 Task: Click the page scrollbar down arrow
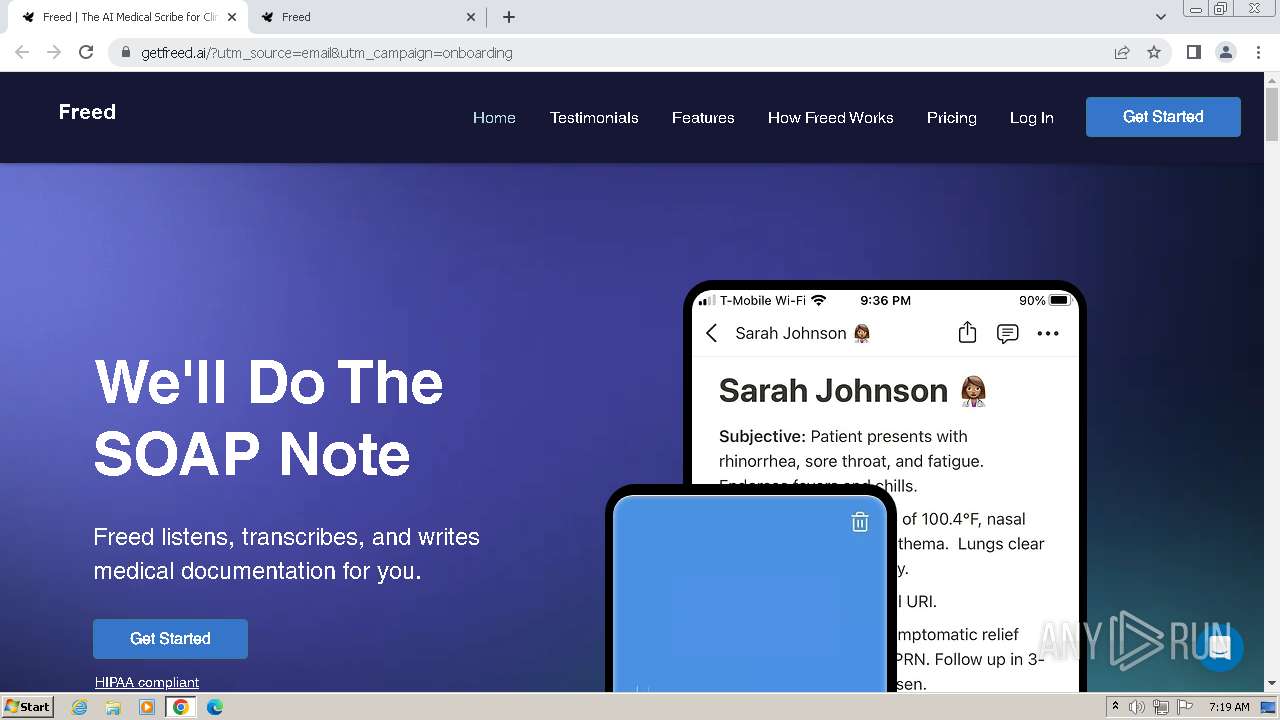pyautogui.click(x=1272, y=684)
